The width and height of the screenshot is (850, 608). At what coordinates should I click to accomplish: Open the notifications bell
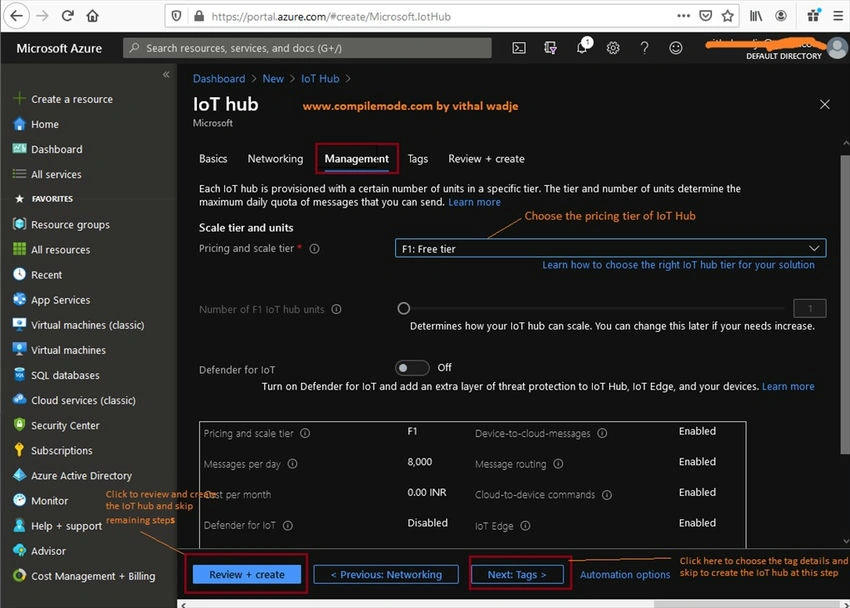pos(582,48)
